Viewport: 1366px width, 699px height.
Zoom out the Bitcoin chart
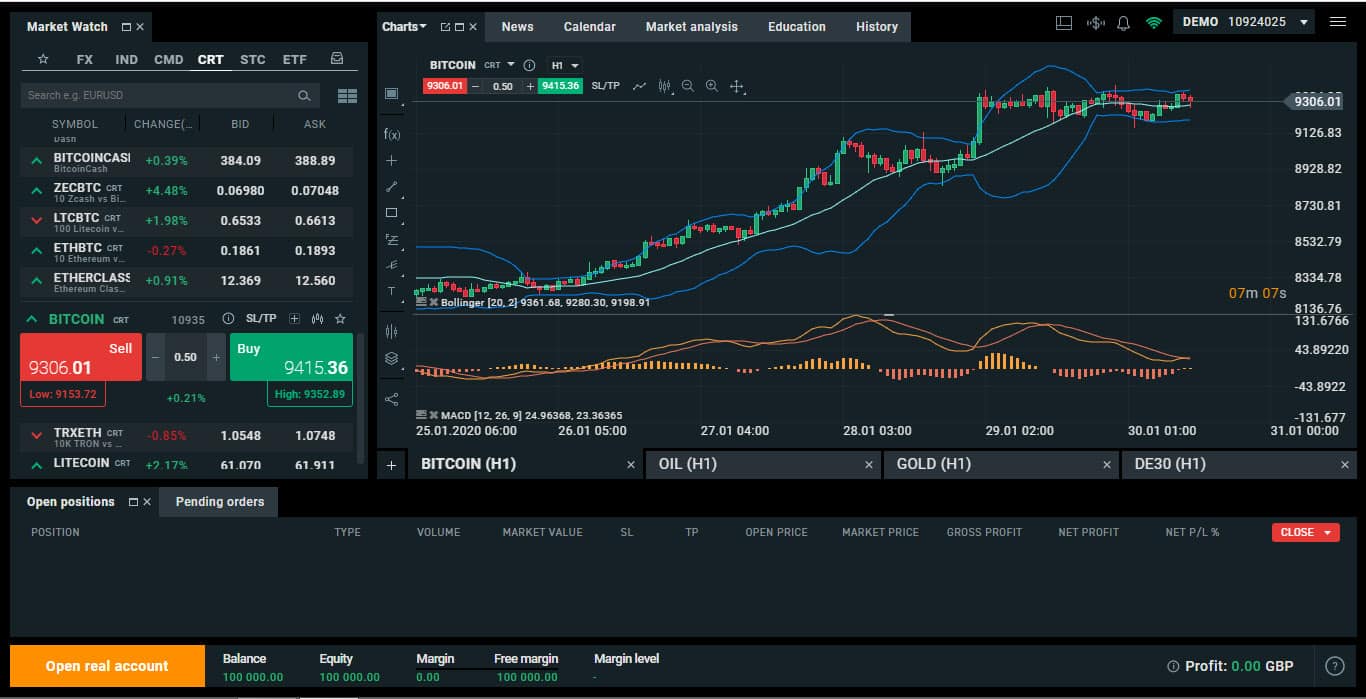coord(688,86)
